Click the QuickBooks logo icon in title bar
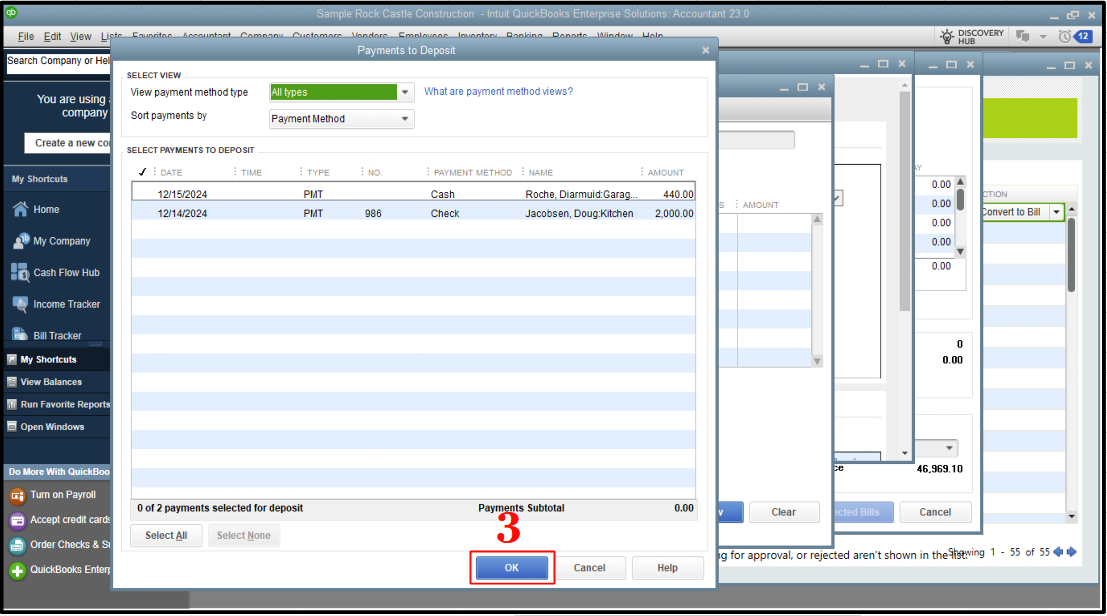The width and height of the screenshot is (1107, 616). [x=11, y=13]
